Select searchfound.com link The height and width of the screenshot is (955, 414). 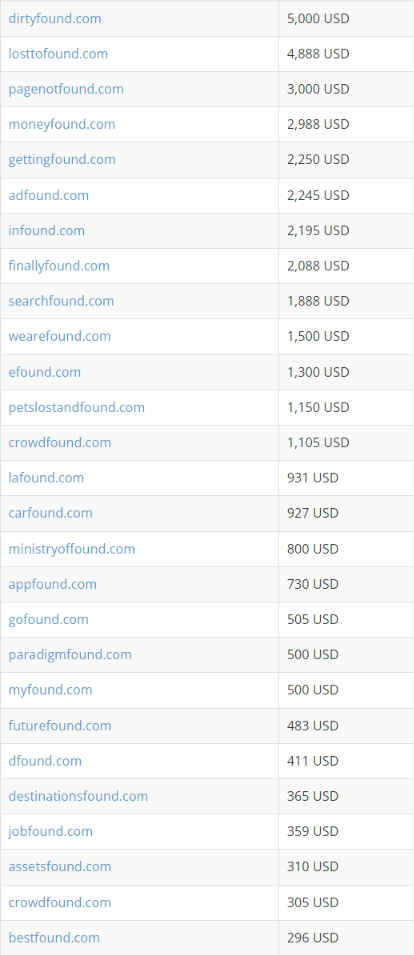click(x=61, y=301)
